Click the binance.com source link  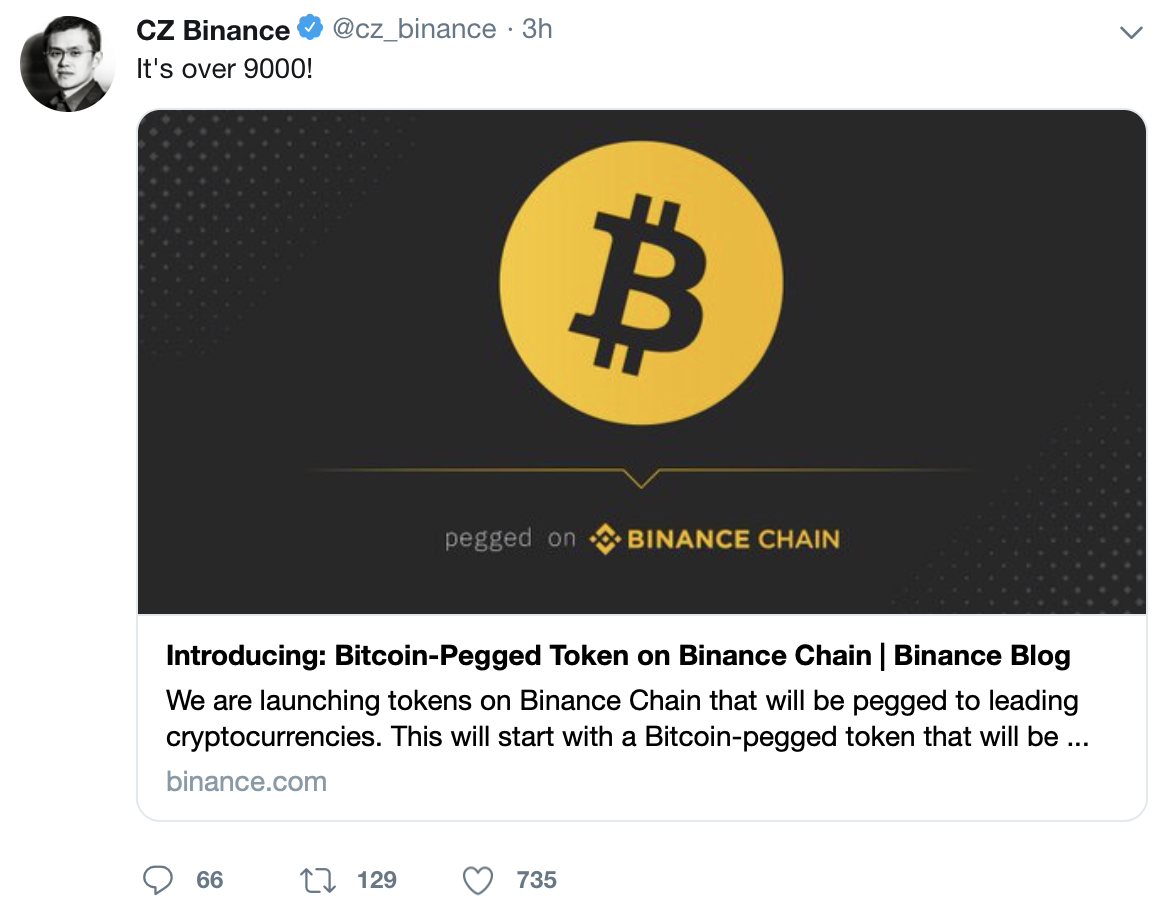click(x=247, y=781)
